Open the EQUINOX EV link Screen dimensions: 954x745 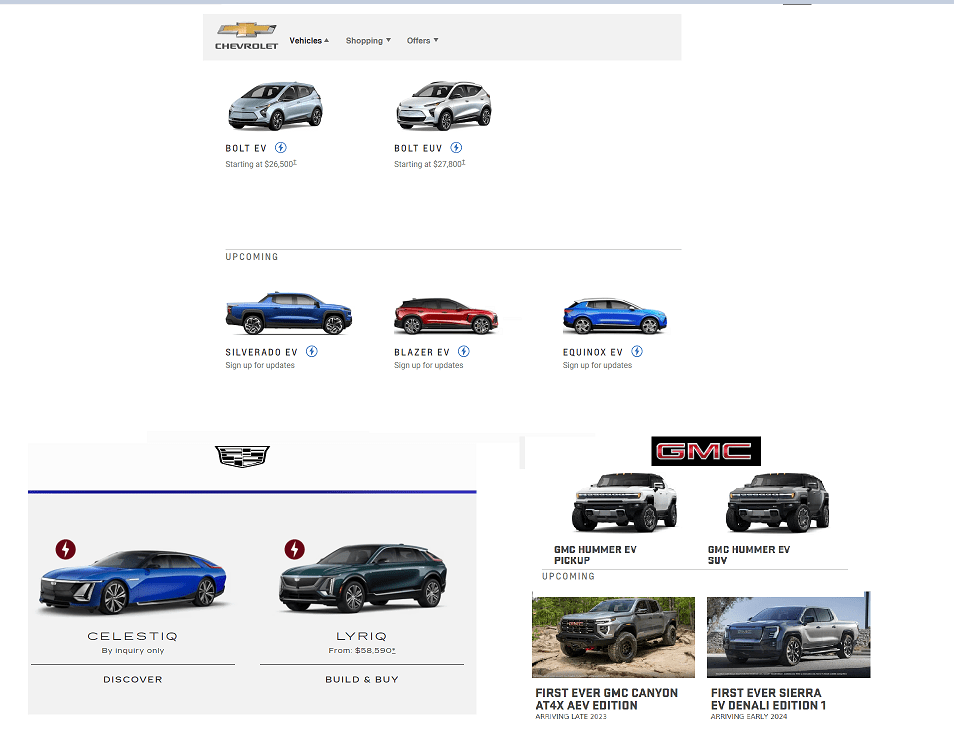(593, 352)
